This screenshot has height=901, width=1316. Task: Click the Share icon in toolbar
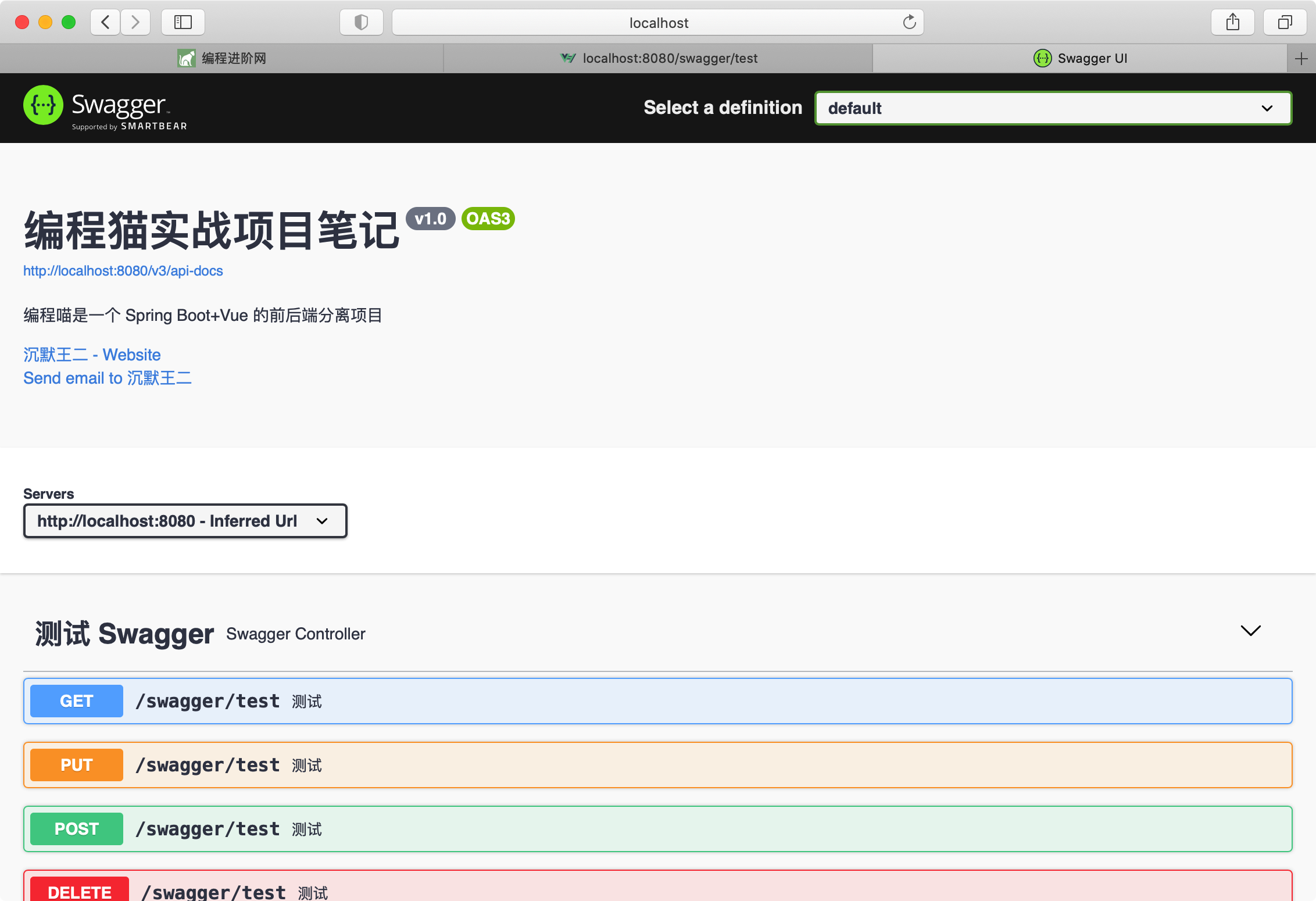(1232, 23)
